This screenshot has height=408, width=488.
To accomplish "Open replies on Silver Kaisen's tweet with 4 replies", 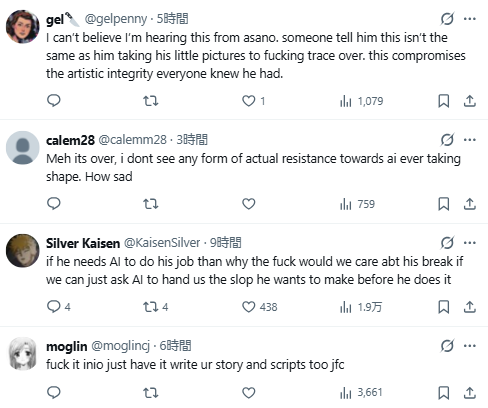I will pyautogui.click(x=59, y=307).
